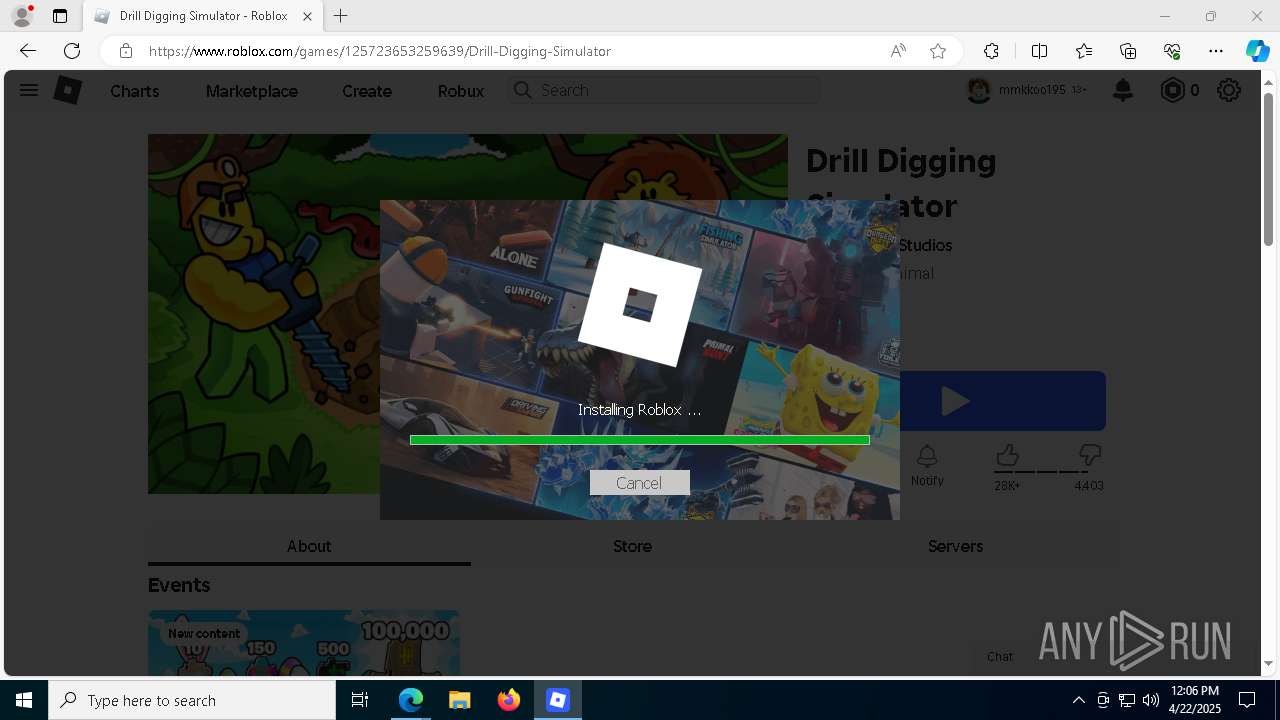Open browser Extensions icon
This screenshot has width=1280, height=720.
[x=991, y=51]
